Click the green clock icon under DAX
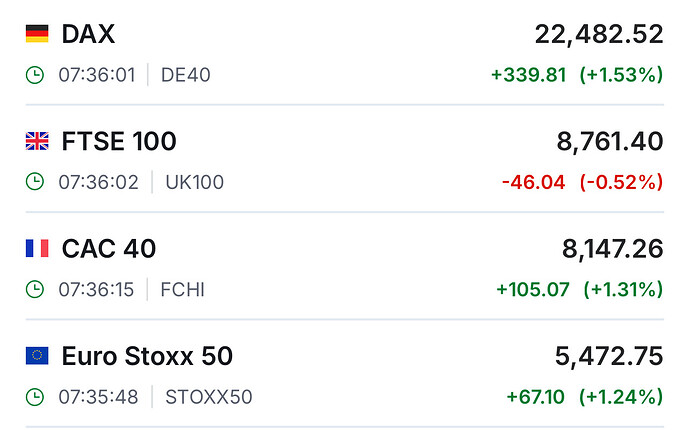 tap(35, 75)
